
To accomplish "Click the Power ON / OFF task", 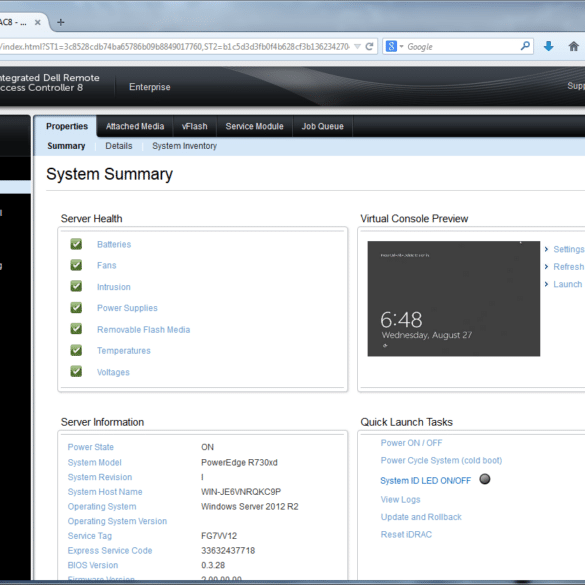I will point(411,443).
